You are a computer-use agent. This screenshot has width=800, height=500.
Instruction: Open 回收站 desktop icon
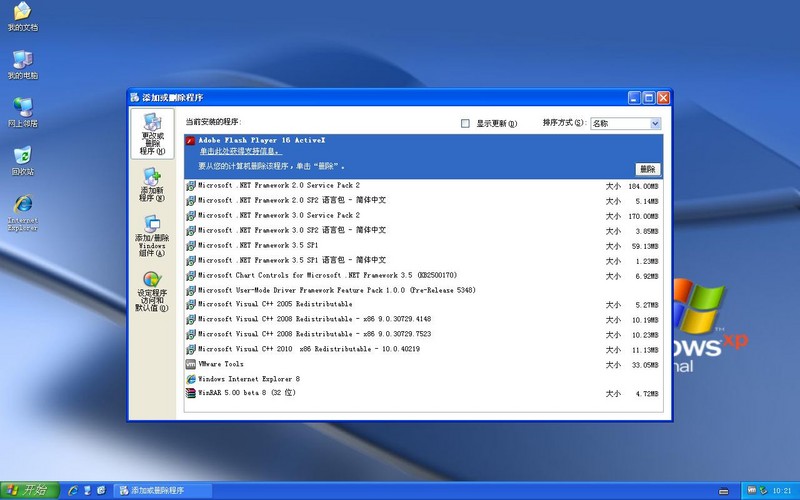click(x=22, y=161)
